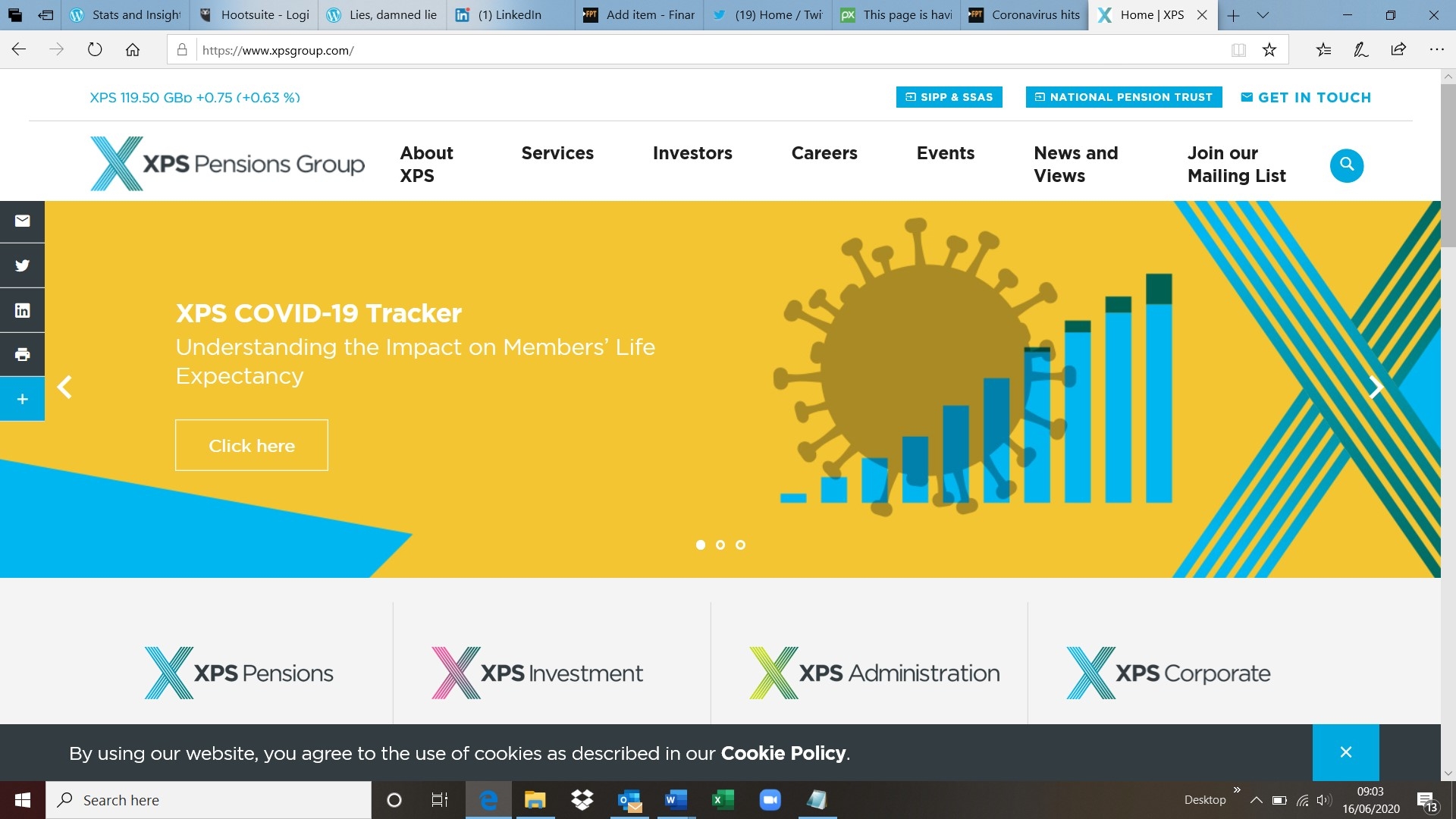Expand more share options plus icon
The height and width of the screenshot is (819, 1456).
pyautogui.click(x=22, y=399)
